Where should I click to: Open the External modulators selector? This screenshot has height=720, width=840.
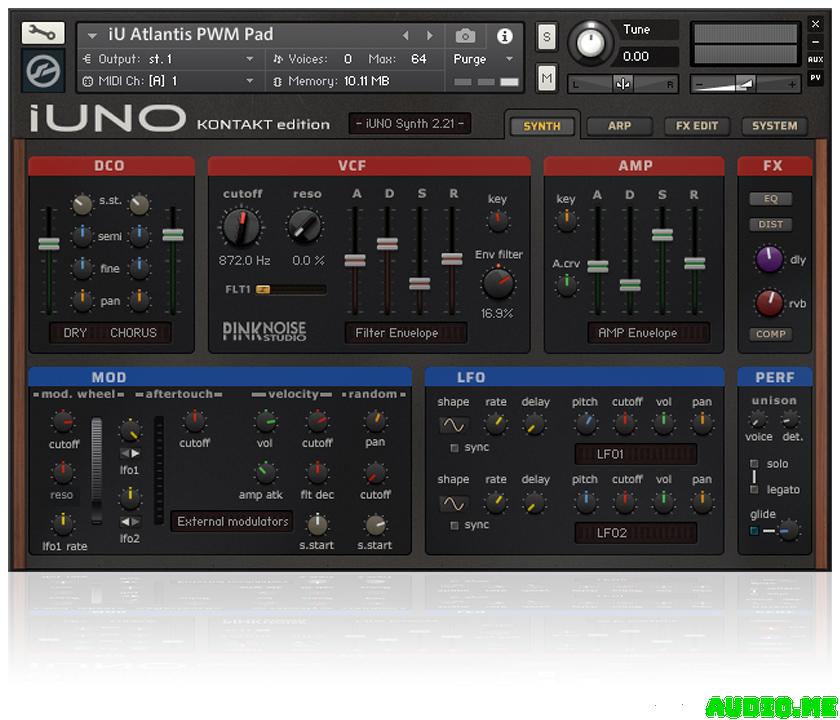tap(232, 521)
